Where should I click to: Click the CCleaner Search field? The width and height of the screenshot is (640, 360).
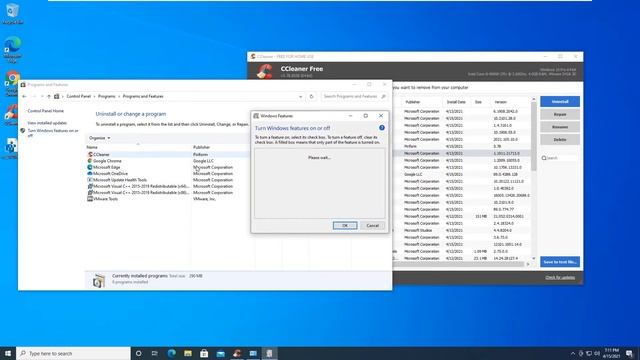point(560,158)
